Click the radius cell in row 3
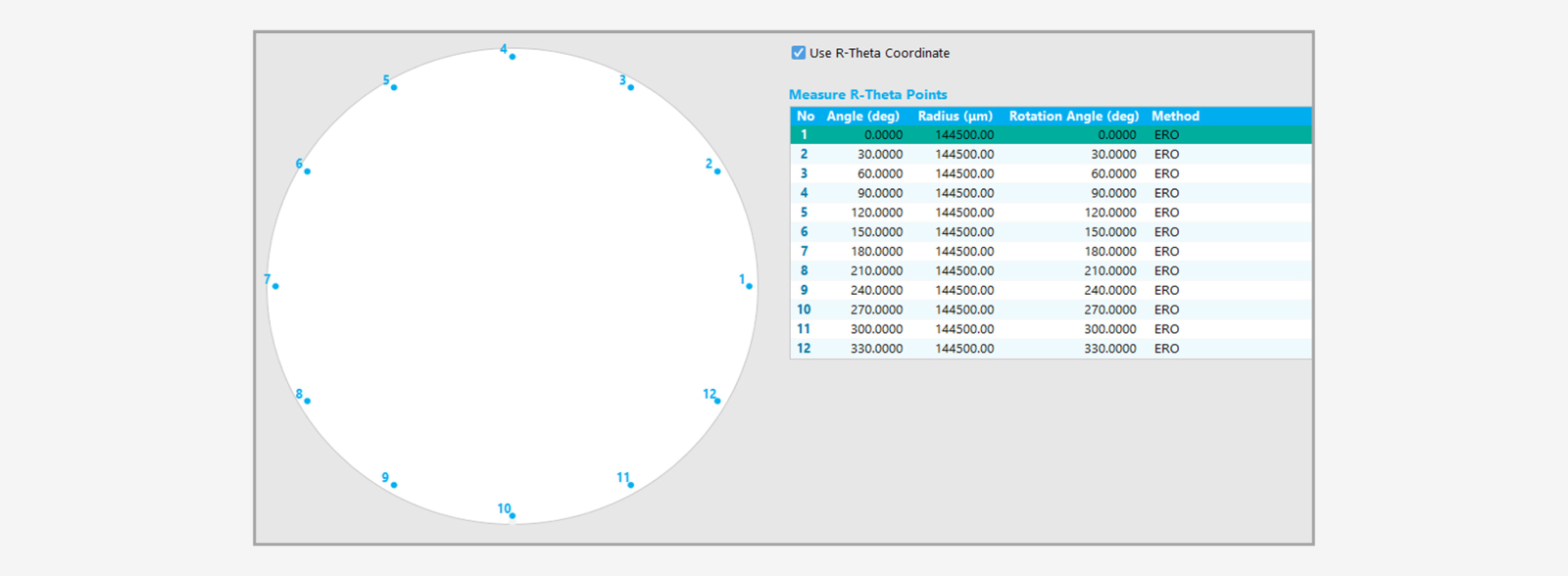 click(963, 173)
